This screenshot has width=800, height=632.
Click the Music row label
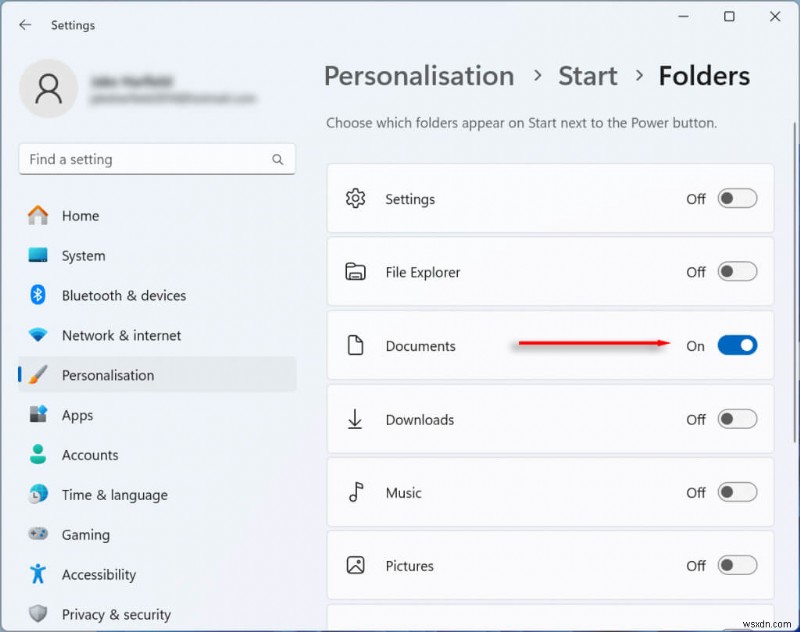coord(404,493)
